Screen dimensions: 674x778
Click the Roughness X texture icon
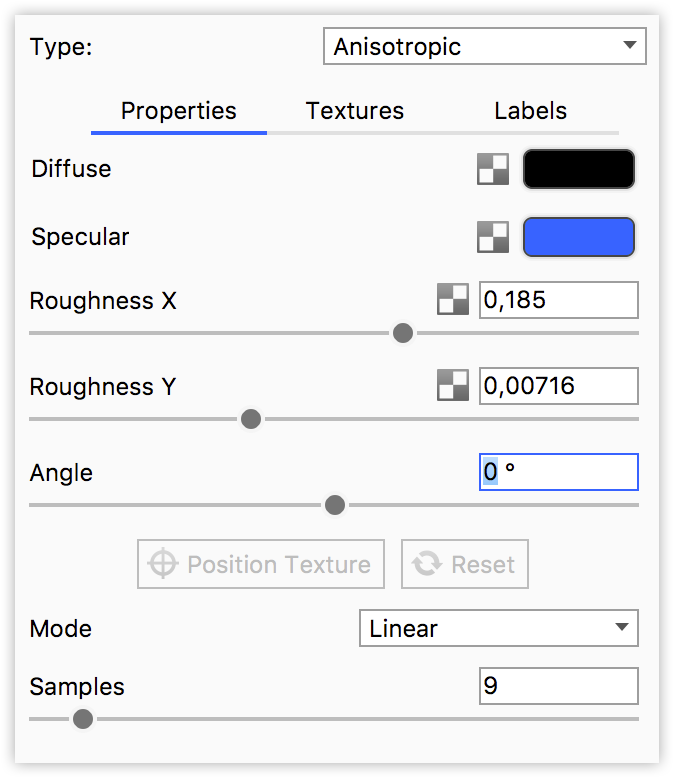click(x=453, y=299)
